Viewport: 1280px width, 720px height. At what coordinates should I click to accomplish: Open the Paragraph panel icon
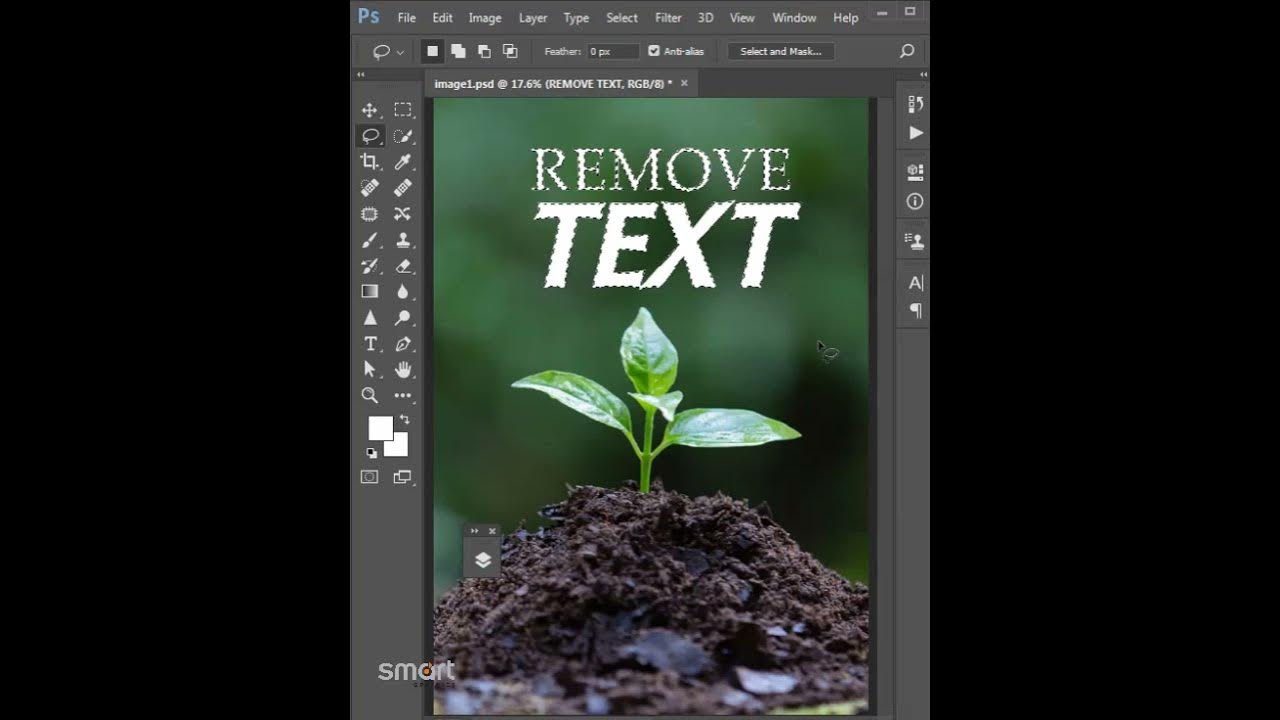[915, 311]
